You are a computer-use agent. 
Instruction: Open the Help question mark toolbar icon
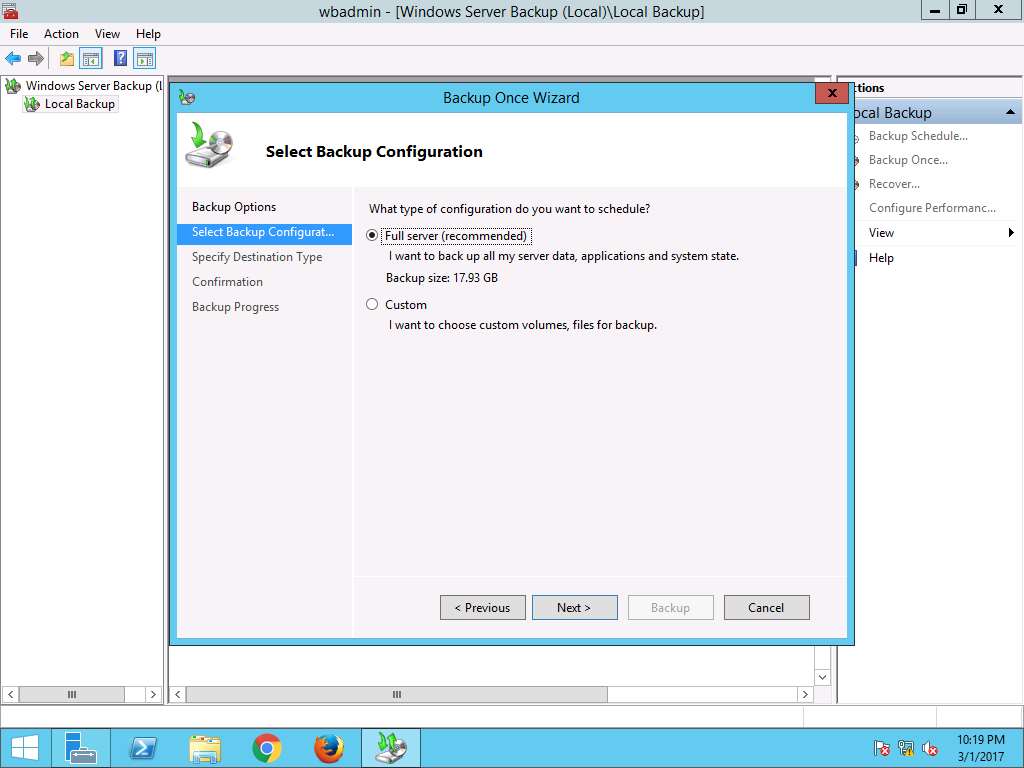point(120,58)
